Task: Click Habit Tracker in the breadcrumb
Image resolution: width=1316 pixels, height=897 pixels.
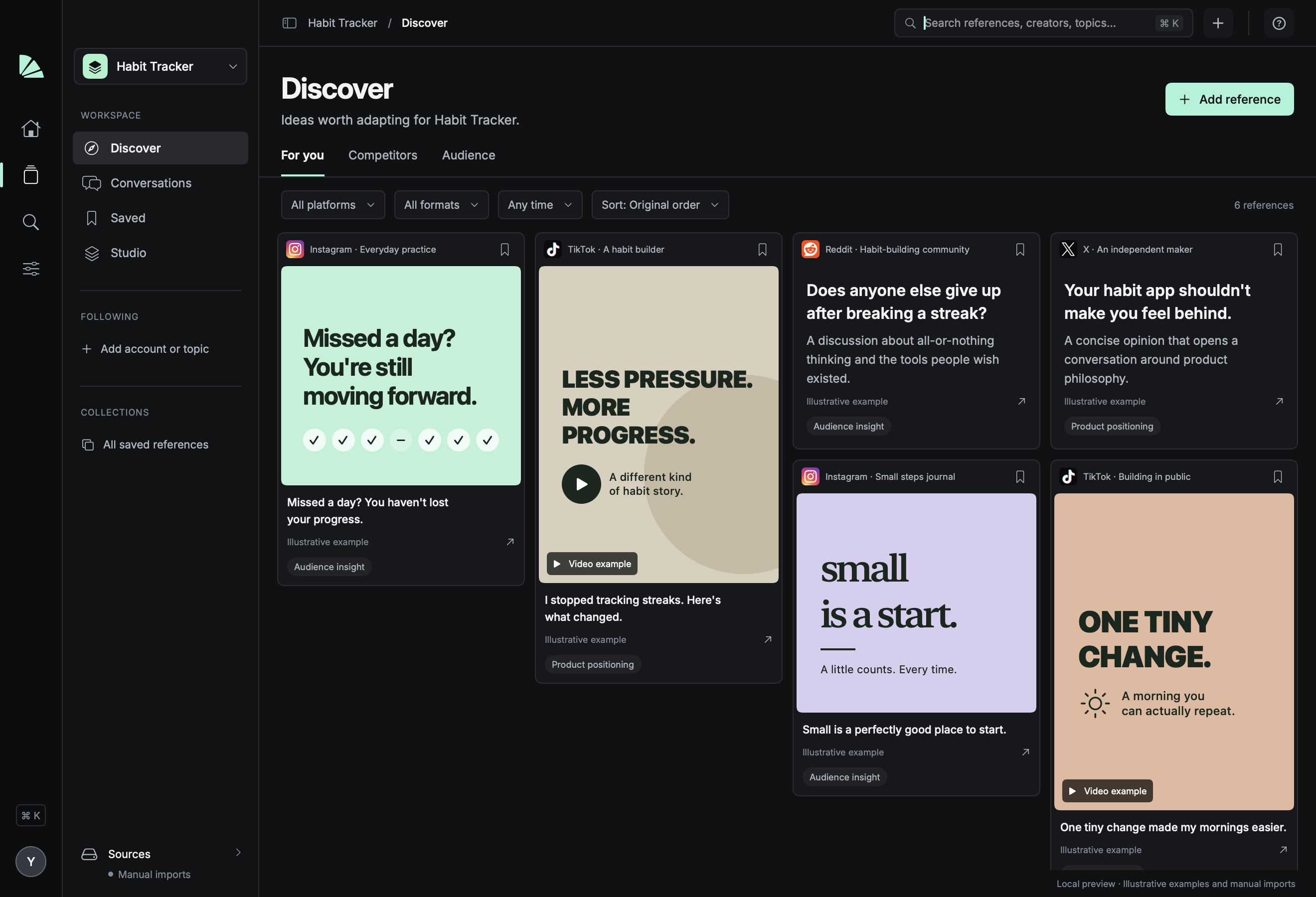Action: [x=342, y=23]
